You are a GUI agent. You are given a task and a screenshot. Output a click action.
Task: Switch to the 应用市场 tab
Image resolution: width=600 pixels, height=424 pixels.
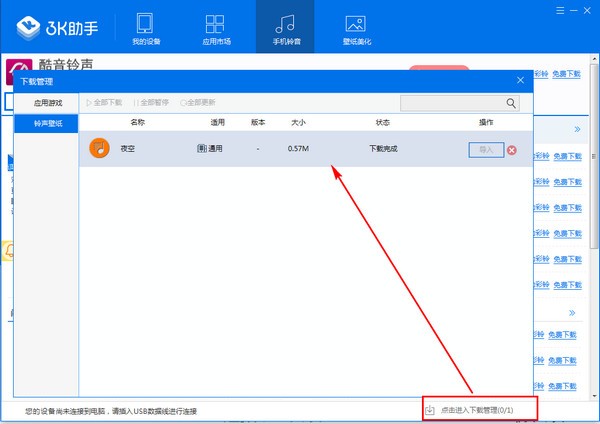(216, 29)
